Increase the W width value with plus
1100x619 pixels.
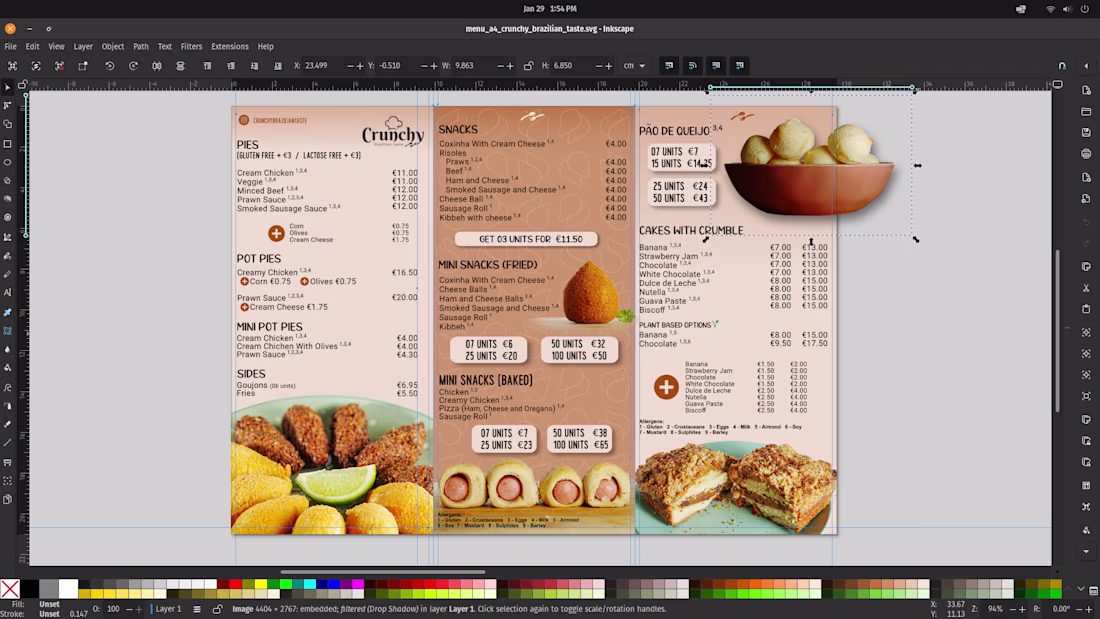point(510,66)
